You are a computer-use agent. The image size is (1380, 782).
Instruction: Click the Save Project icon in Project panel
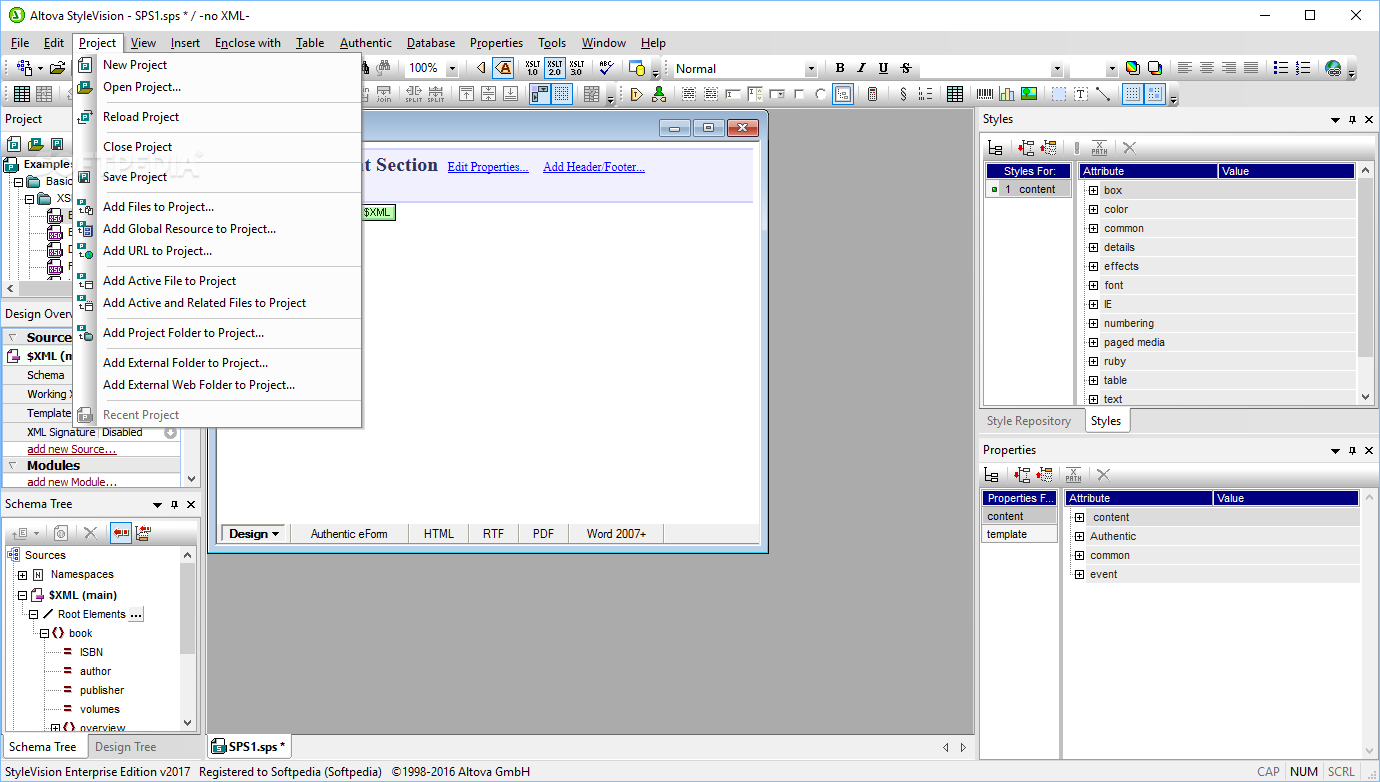pyautogui.click(x=58, y=144)
